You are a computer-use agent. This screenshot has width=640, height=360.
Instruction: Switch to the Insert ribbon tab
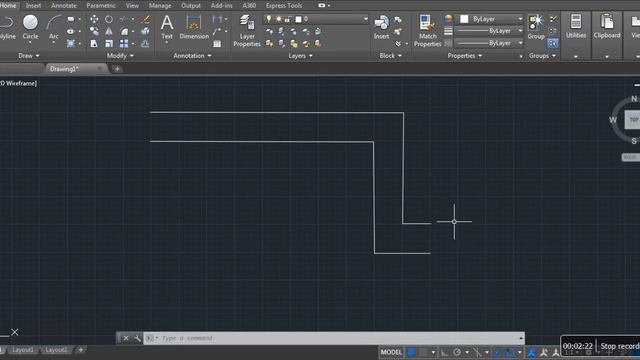click(33, 5)
